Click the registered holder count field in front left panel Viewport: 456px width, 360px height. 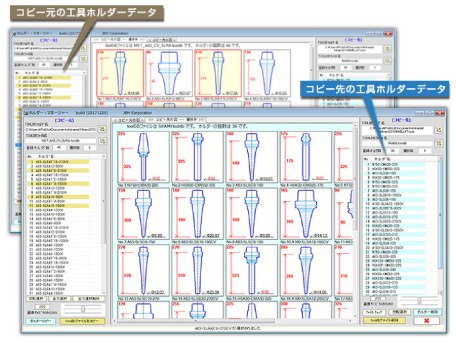[x=59, y=147]
